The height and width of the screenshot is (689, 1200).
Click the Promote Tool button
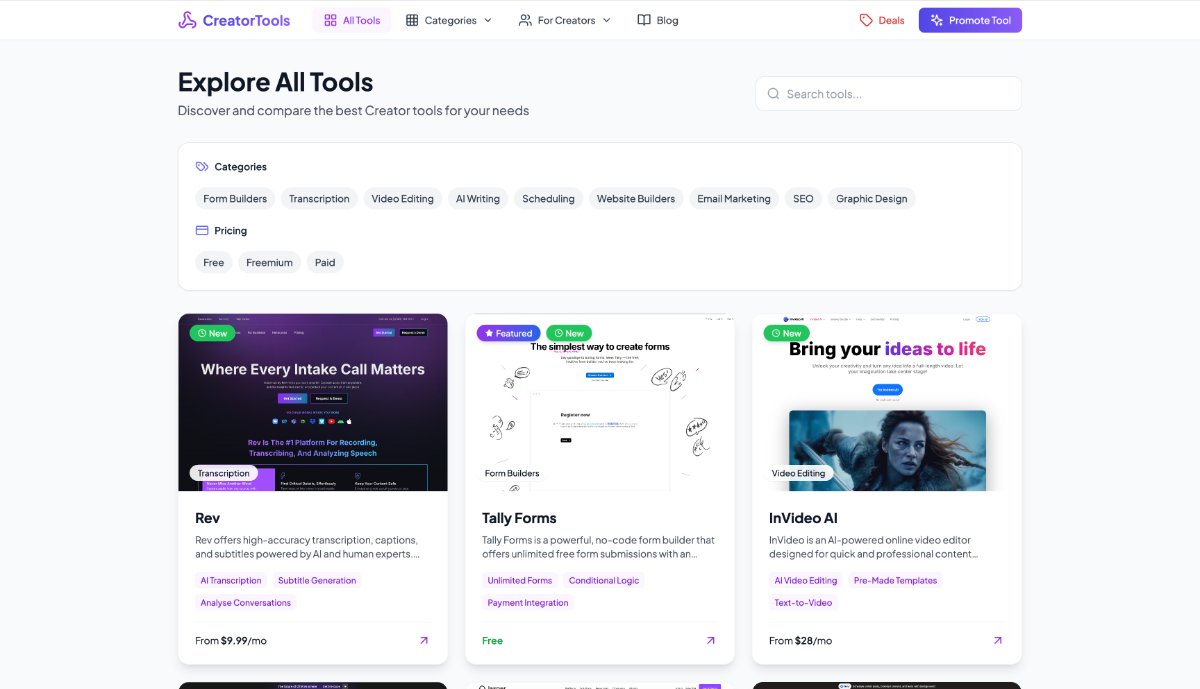click(970, 20)
